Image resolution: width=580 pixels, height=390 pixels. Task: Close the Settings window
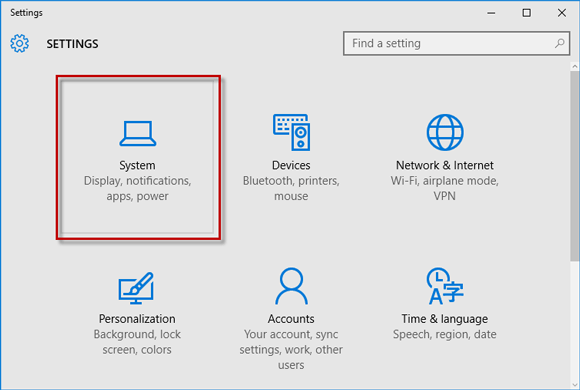(x=562, y=13)
